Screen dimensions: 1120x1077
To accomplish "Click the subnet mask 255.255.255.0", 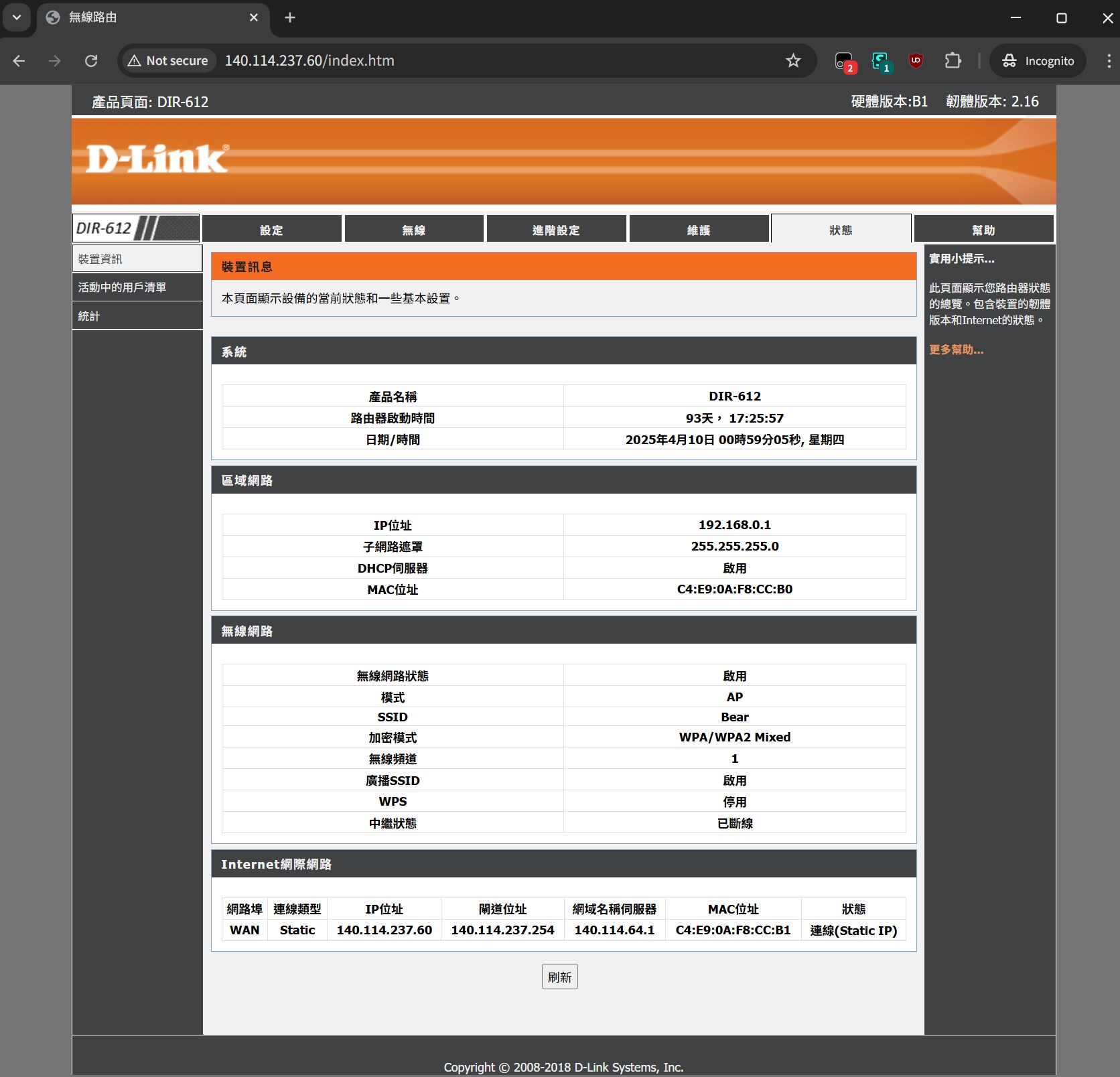I will point(734,546).
